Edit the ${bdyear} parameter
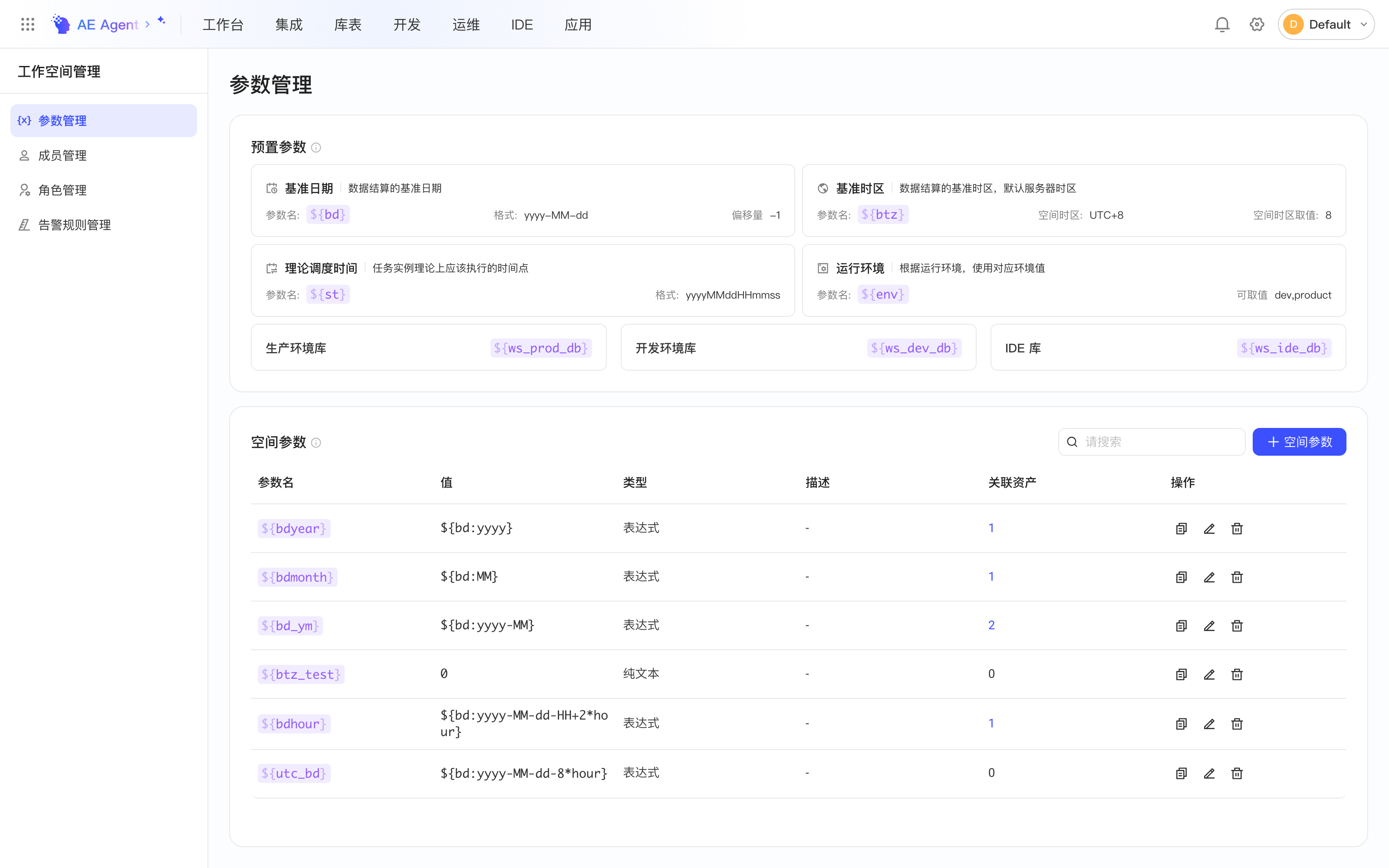1389x868 pixels. 1209,528
